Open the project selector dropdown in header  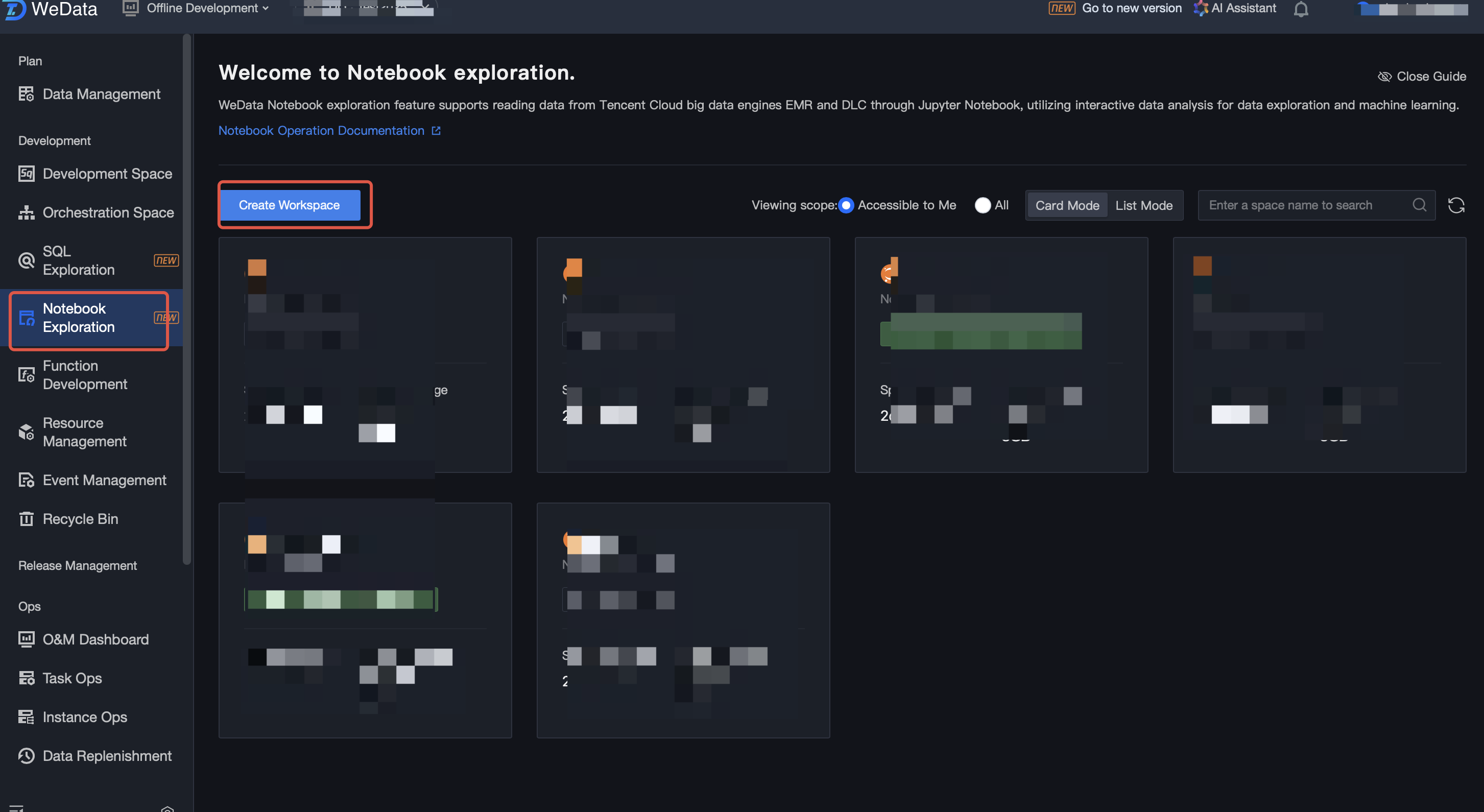(369, 8)
